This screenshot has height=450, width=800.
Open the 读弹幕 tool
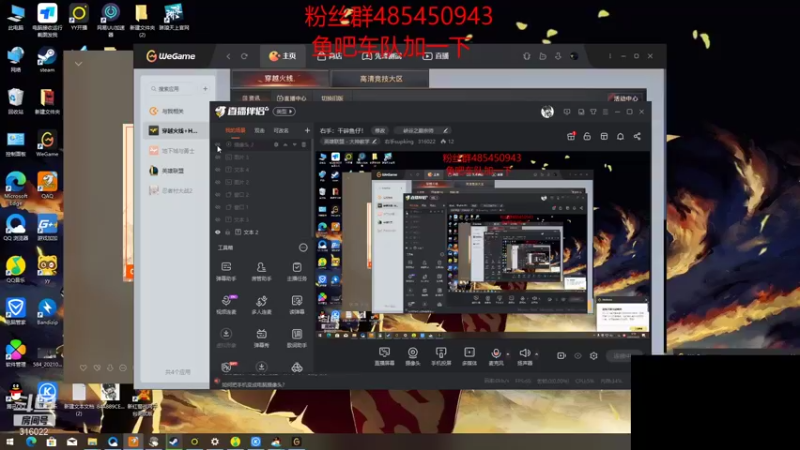click(296, 305)
